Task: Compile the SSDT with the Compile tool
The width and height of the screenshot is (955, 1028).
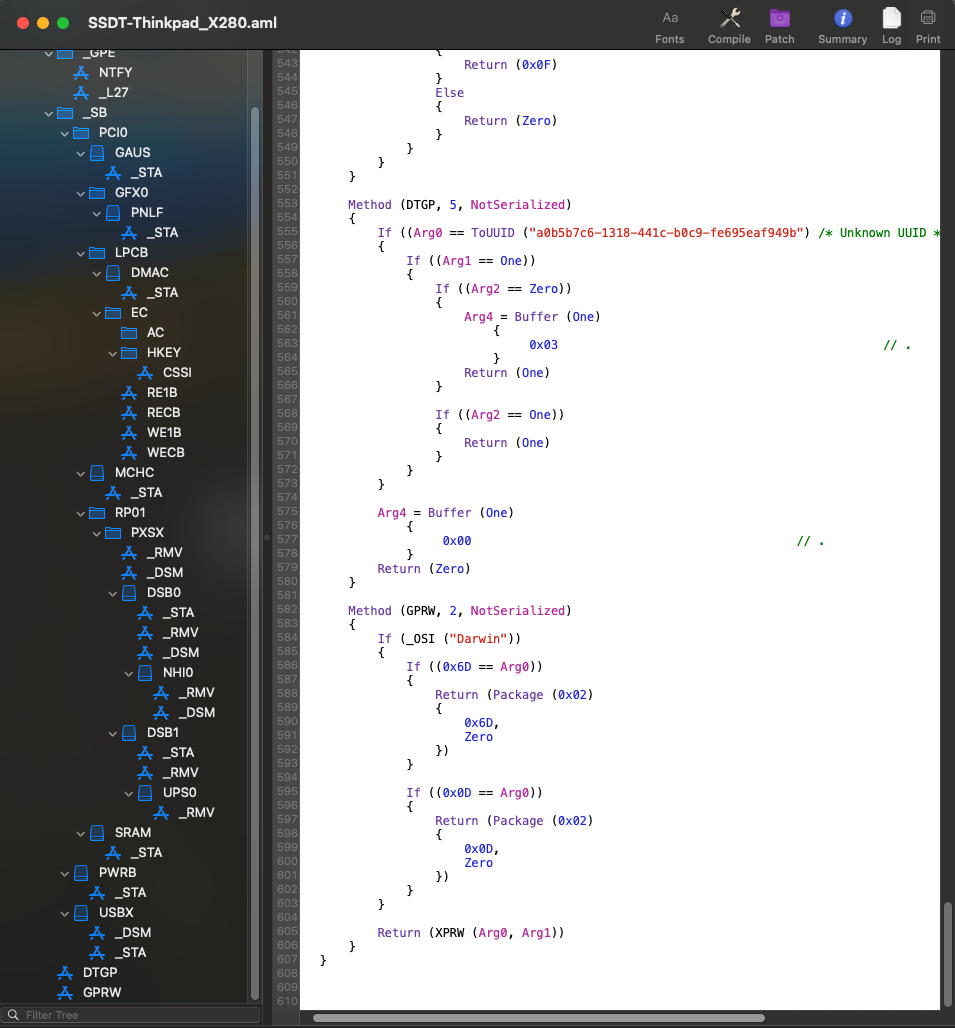Action: [x=729, y=26]
